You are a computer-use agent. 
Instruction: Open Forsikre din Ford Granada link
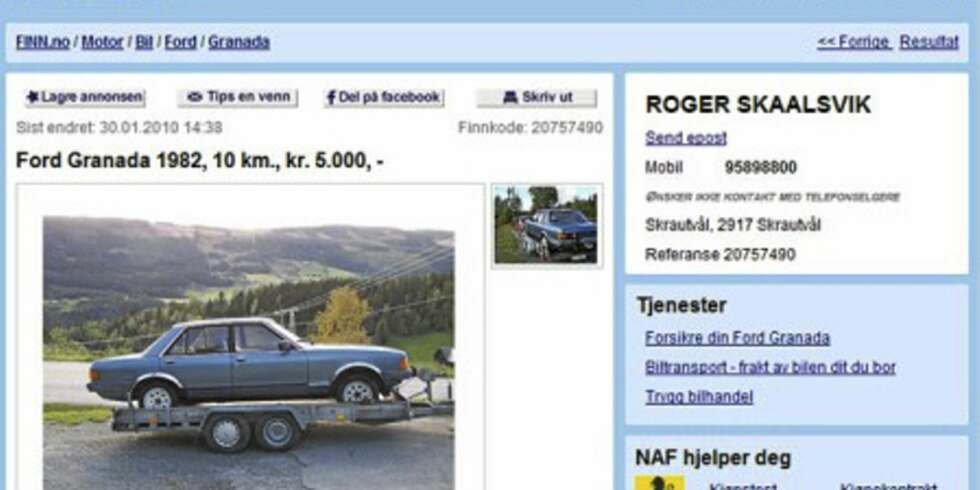tap(738, 338)
